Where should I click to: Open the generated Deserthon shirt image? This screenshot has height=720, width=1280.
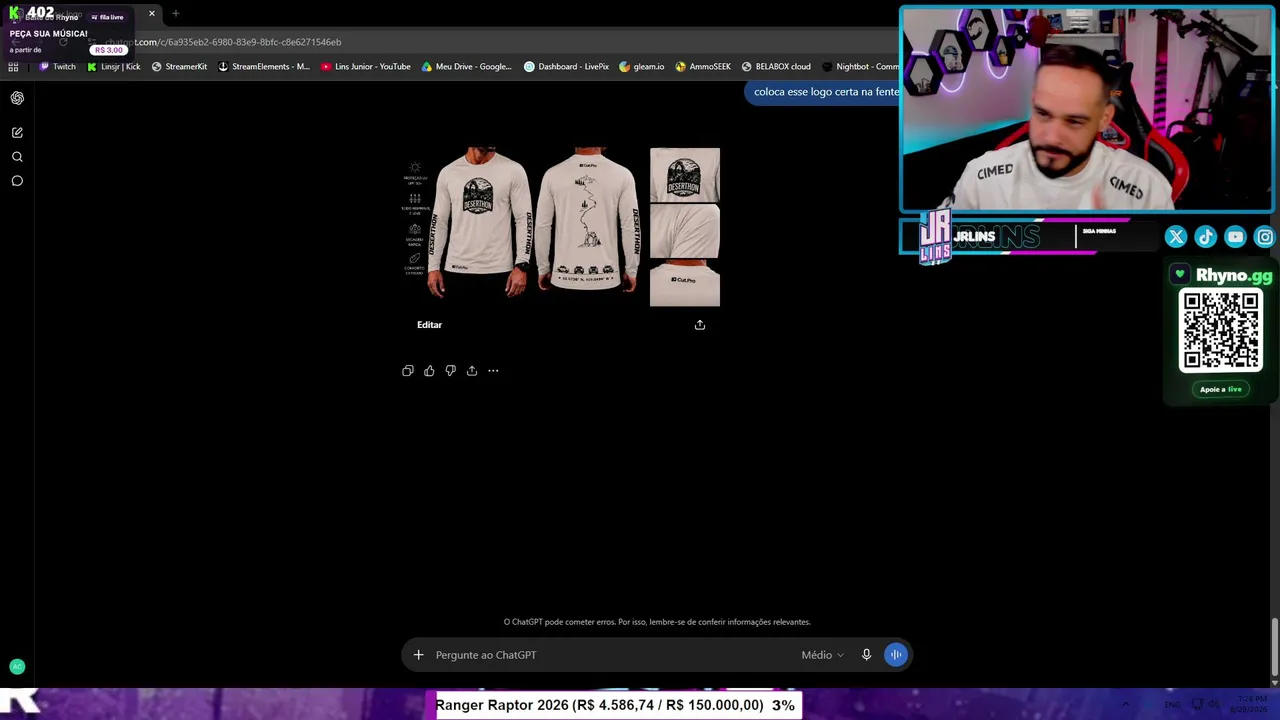tap(561, 226)
